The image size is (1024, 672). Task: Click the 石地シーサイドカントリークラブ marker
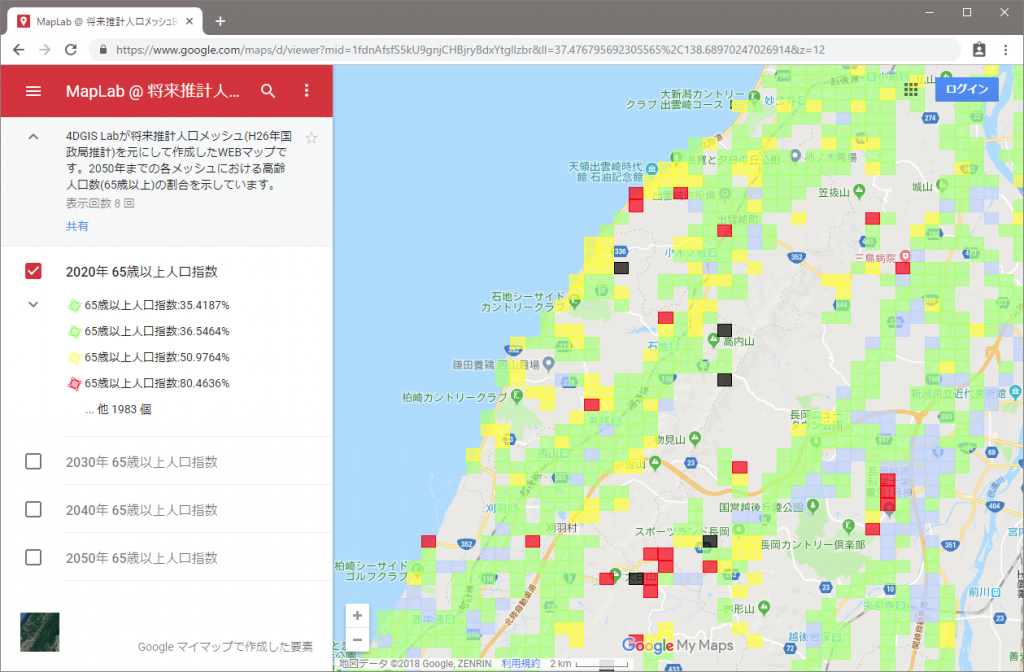[x=575, y=301]
